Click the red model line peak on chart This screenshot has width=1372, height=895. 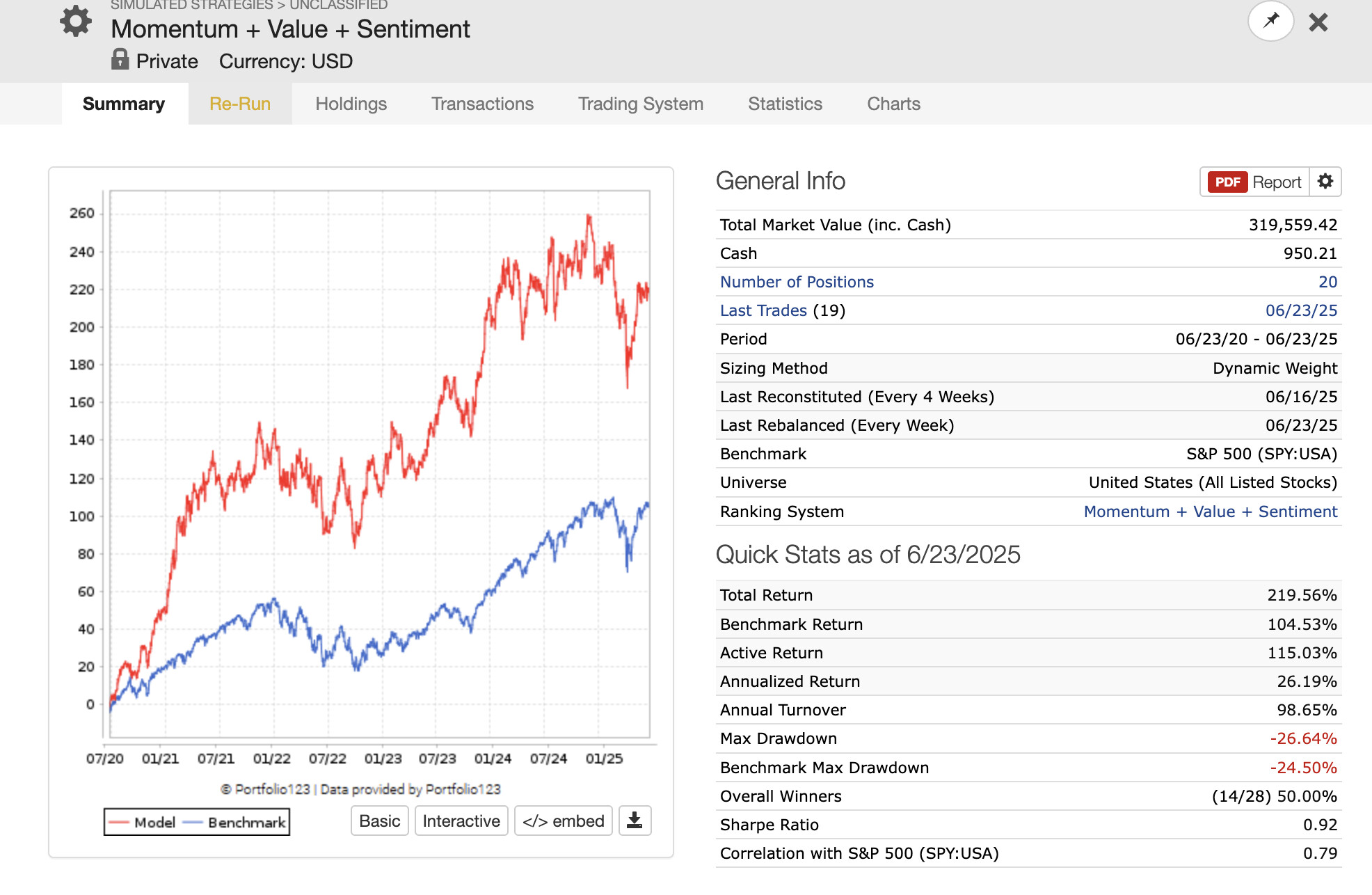pyautogui.click(x=589, y=217)
